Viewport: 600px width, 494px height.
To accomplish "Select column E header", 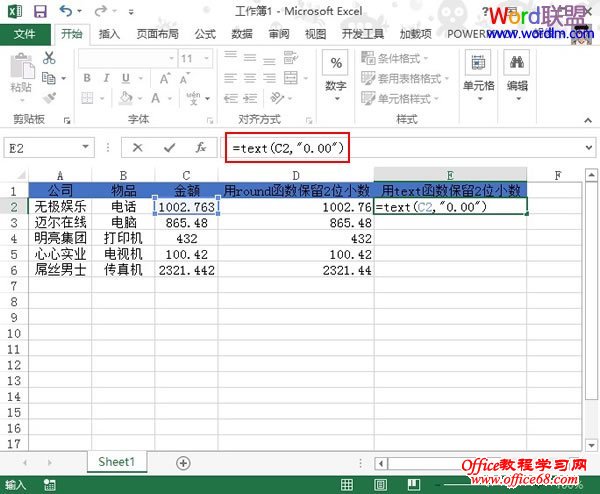I will point(450,175).
